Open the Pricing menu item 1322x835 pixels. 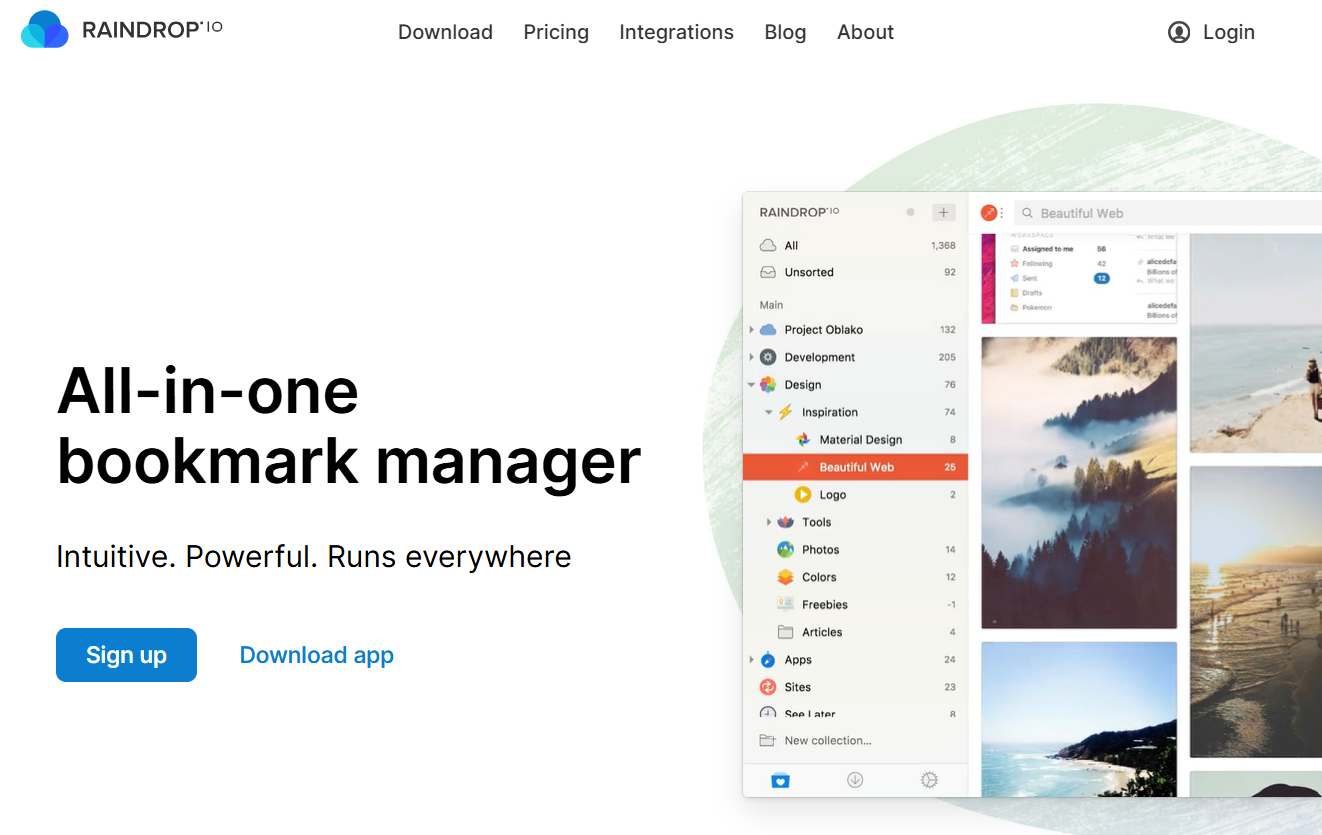(x=556, y=32)
